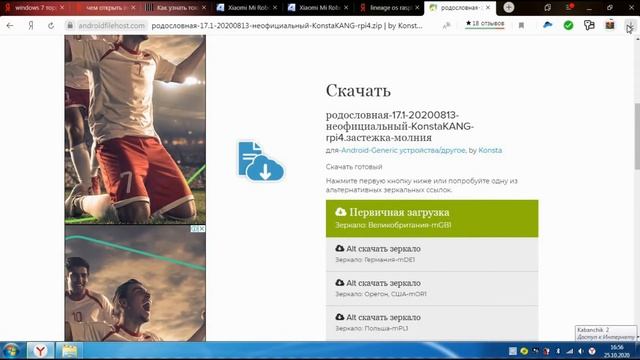
Task: Close the active 'родословная' tab
Action: coord(488,7)
